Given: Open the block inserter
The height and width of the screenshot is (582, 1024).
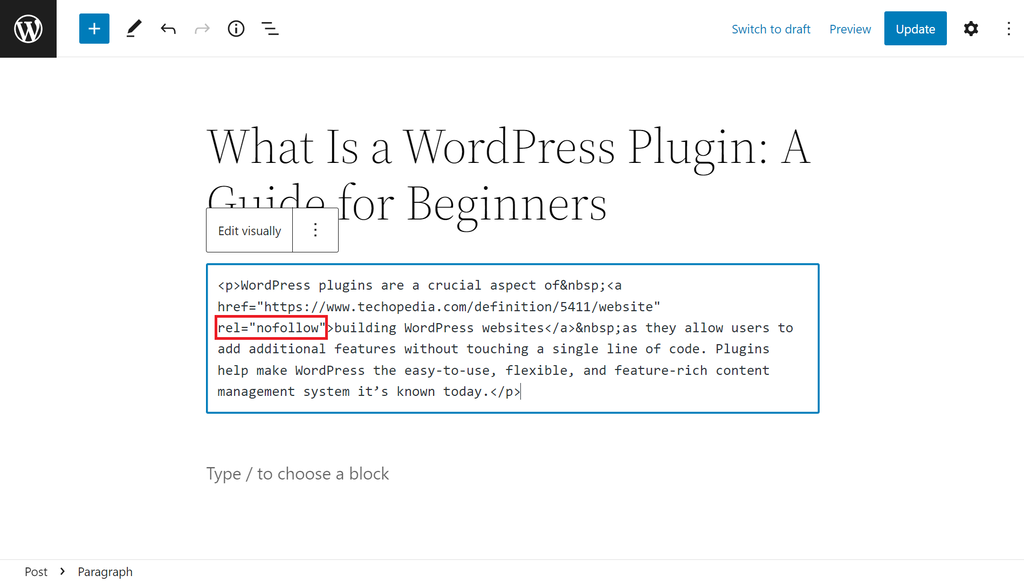Looking at the screenshot, I should tap(94, 28).
